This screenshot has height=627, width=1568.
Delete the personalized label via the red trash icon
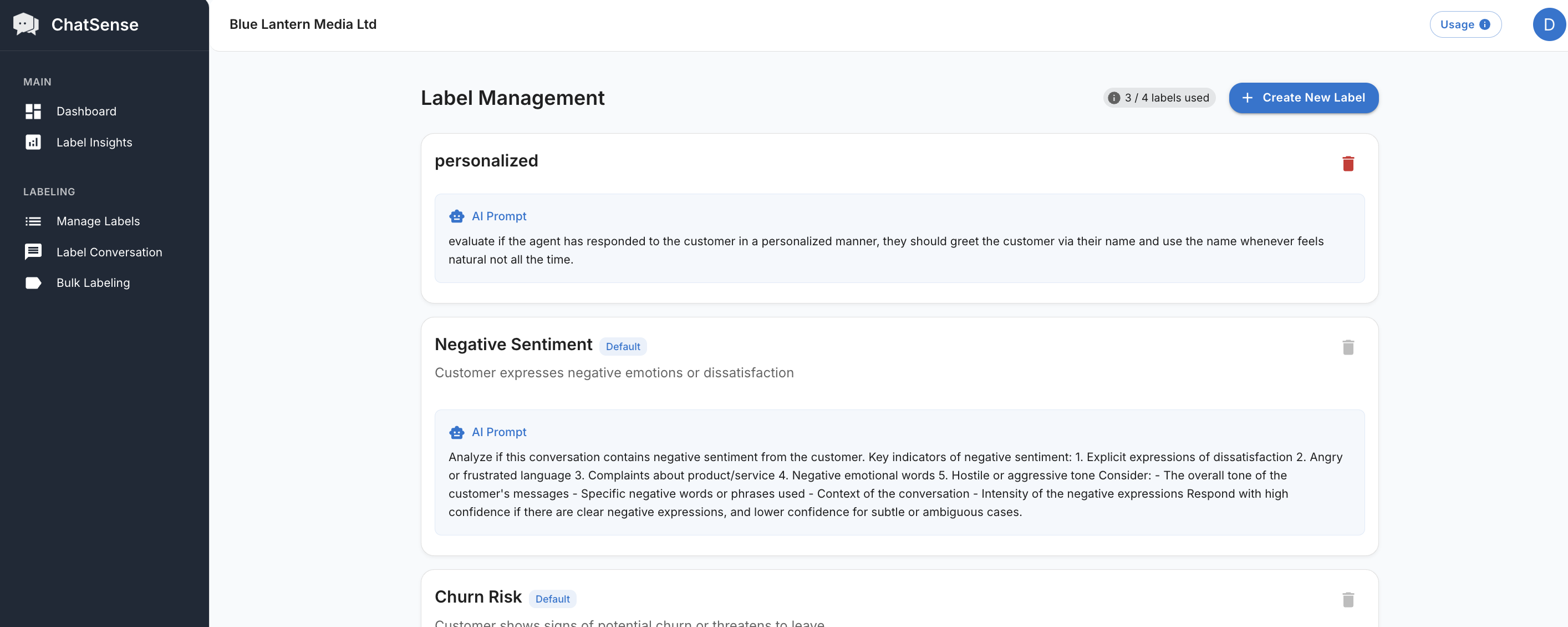pyautogui.click(x=1348, y=163)
